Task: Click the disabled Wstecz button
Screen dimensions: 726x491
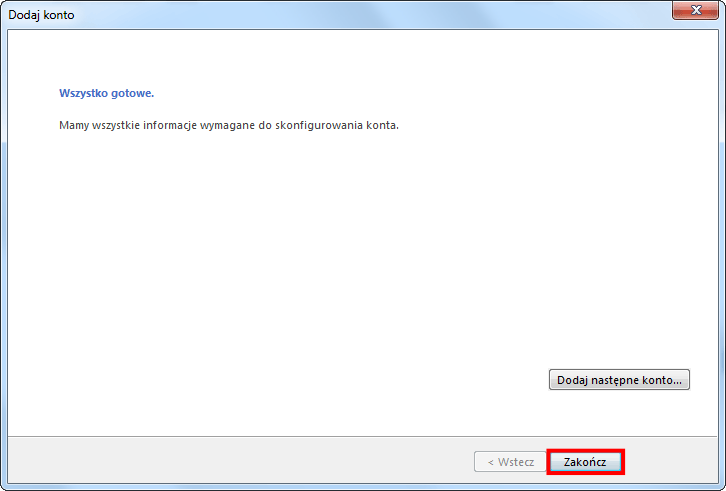Action: pyautogui.click(x=510, y=462)
